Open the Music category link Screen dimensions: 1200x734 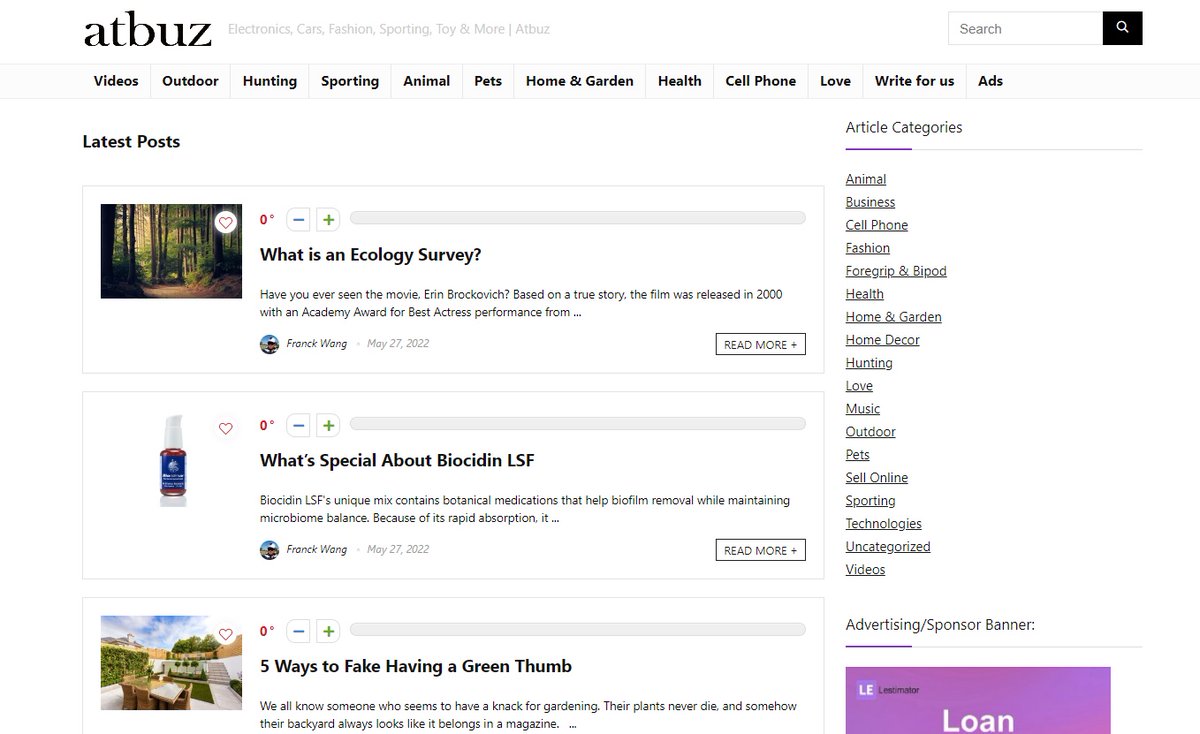pos(863,409)
